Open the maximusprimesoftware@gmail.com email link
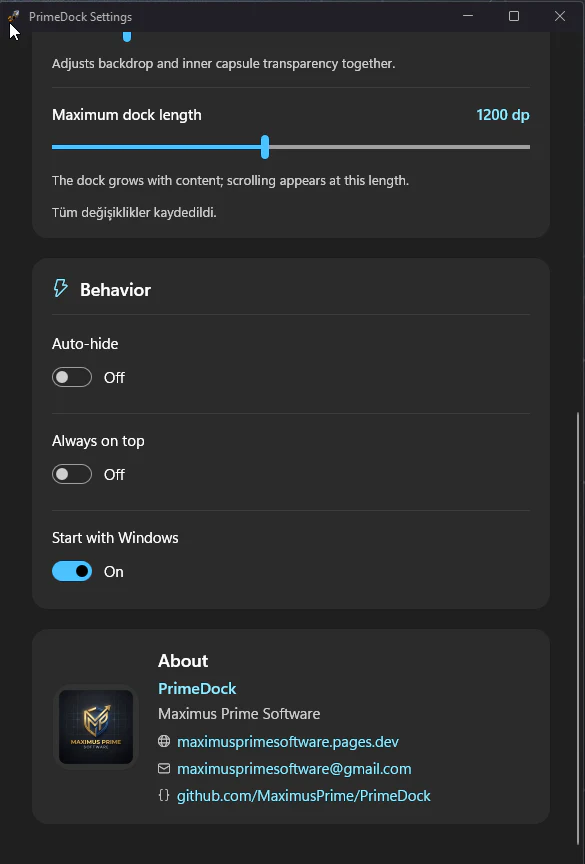Image resolution: width=585 pixels, height=864 pixels. (294, 769)
